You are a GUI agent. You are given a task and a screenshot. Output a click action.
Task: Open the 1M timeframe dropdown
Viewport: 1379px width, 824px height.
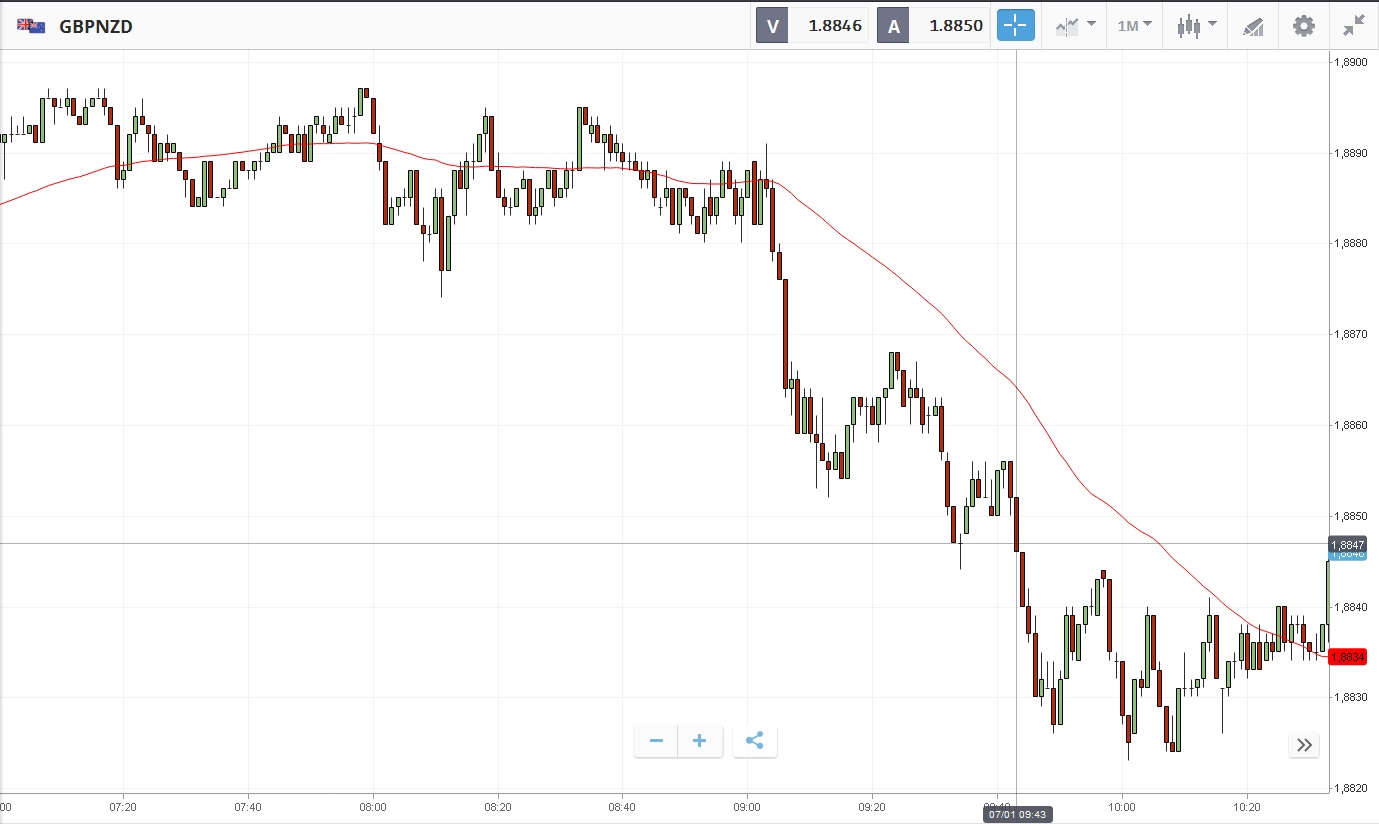(x=1134, y=26)
